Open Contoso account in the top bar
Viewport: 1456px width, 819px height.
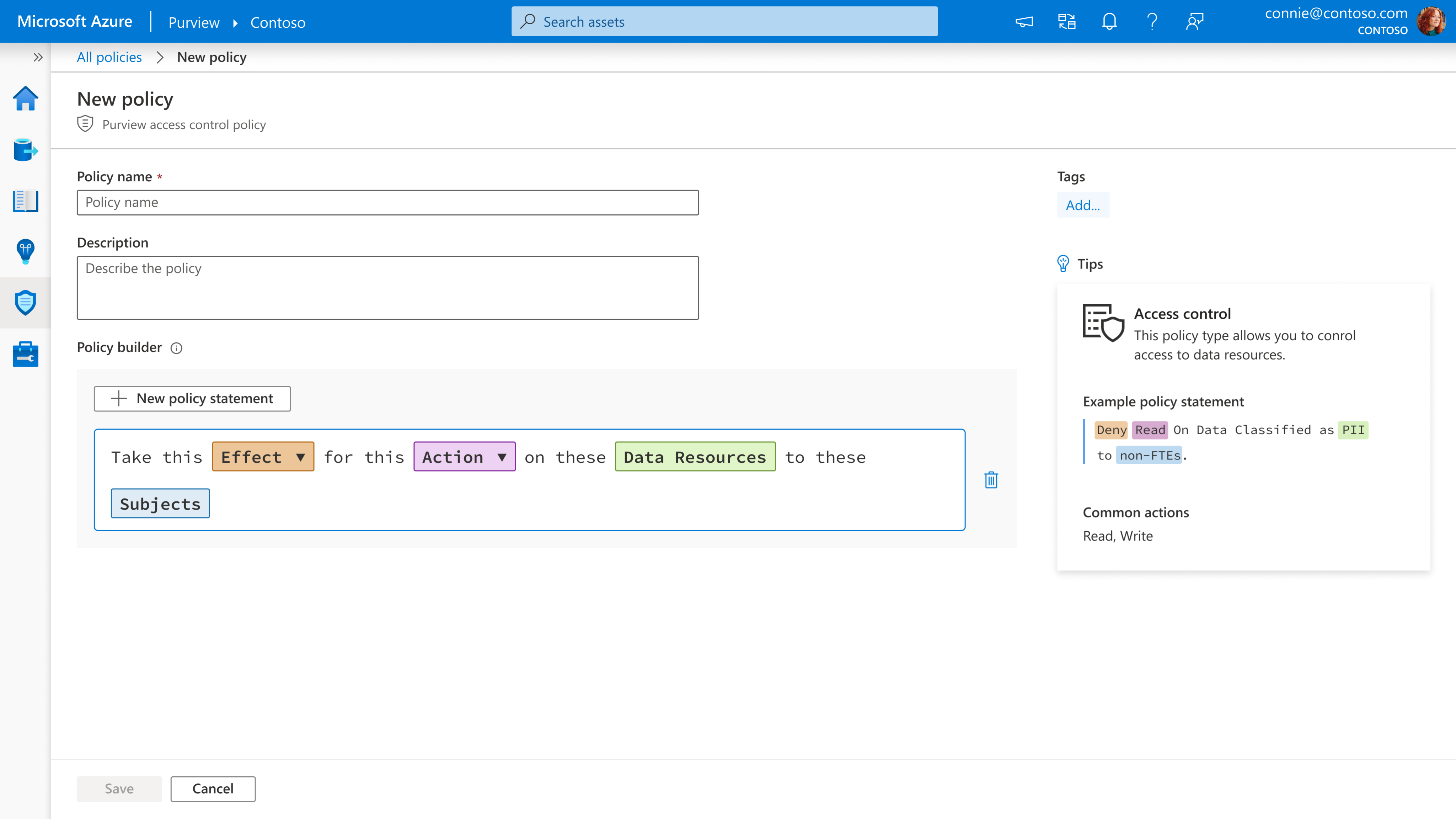(x=278, y=23)
